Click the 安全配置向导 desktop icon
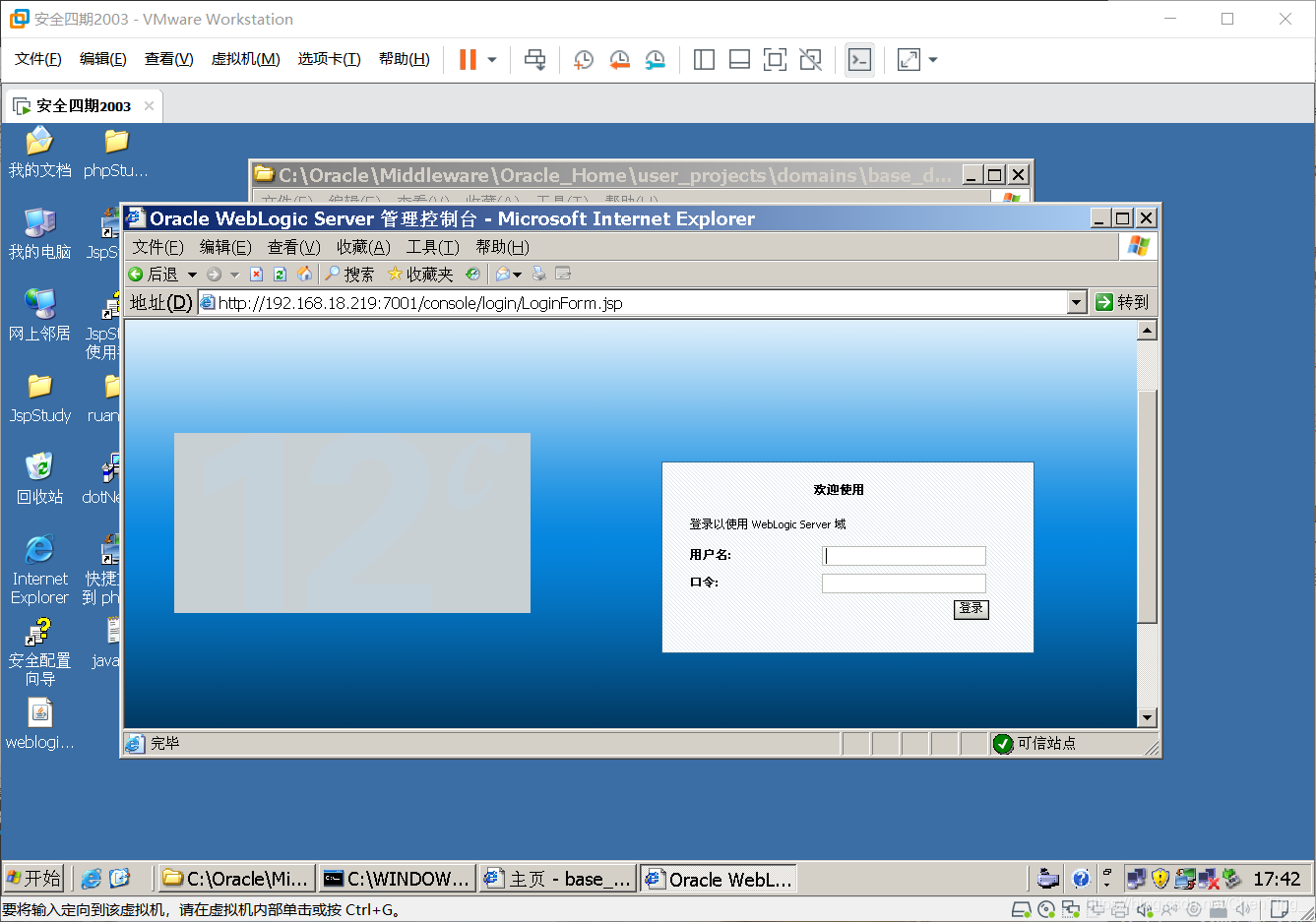This screenshot has width=1316, height=922. coord(39,652)
